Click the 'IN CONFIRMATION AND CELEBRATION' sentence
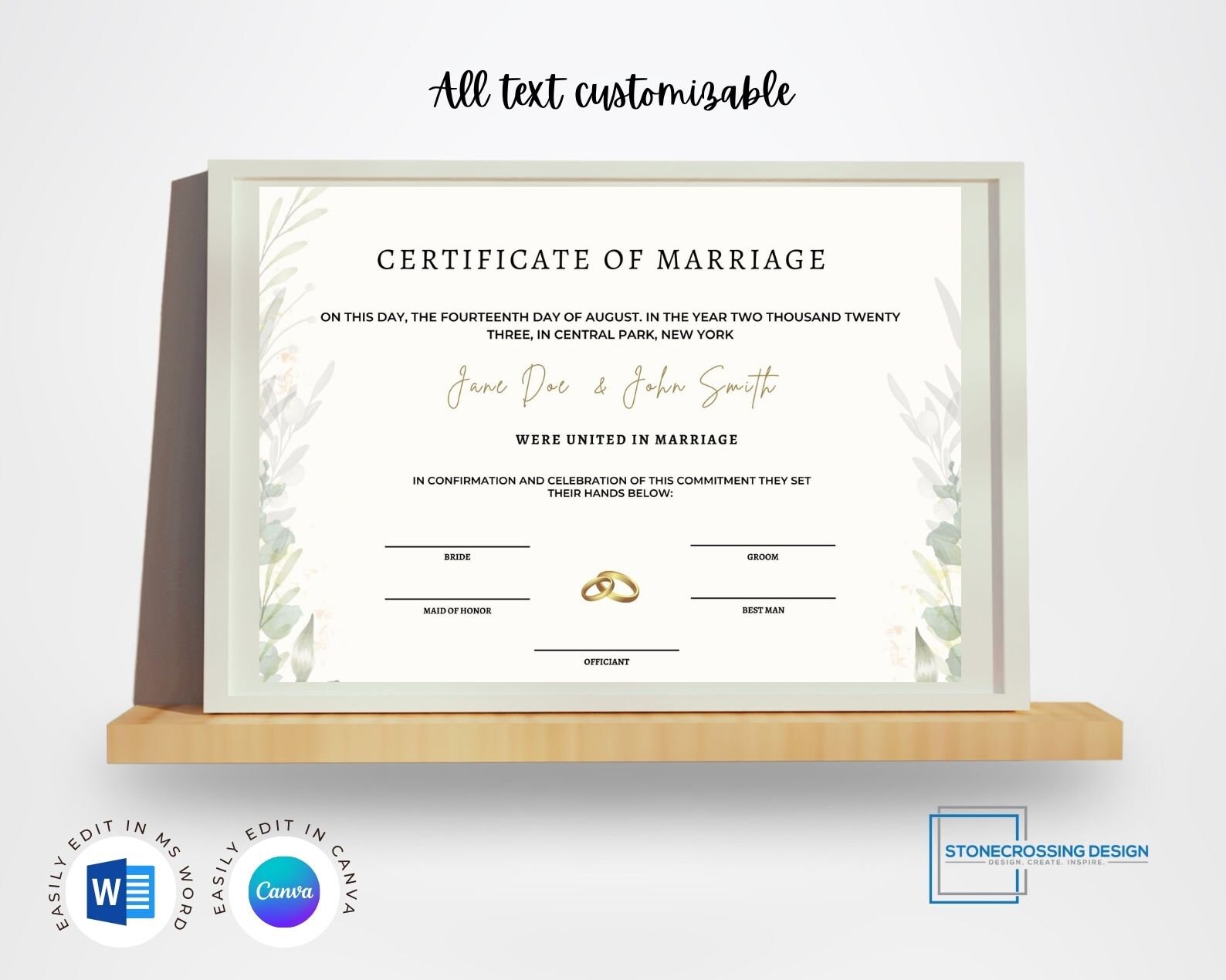 611,487
